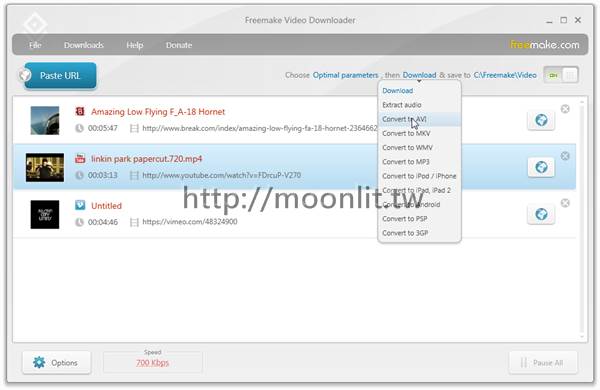Click the Vimeo icon beside Untitled
Viewport: 600px width, 390px height.
click(x=80, y=205)
